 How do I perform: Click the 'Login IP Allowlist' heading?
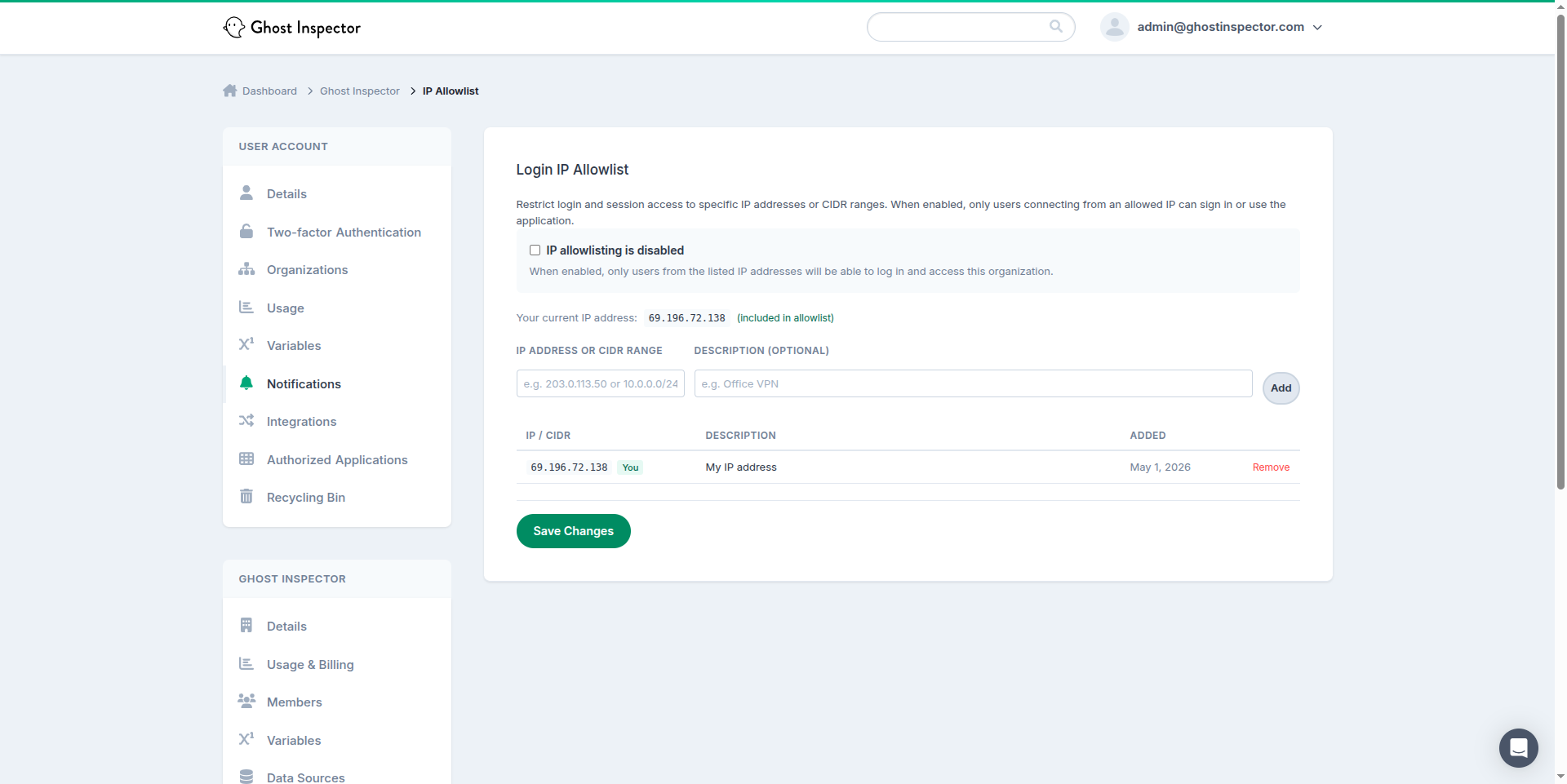(572, 170)
